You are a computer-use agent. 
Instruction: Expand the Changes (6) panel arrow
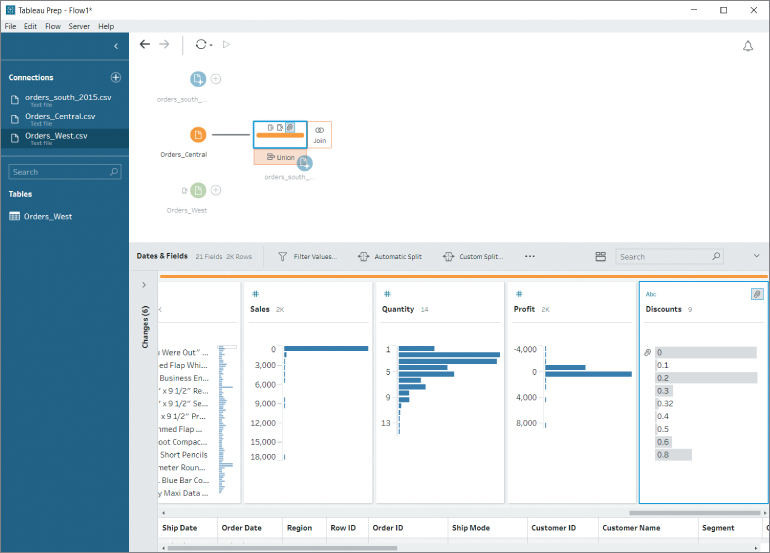(x=144, y=285)
